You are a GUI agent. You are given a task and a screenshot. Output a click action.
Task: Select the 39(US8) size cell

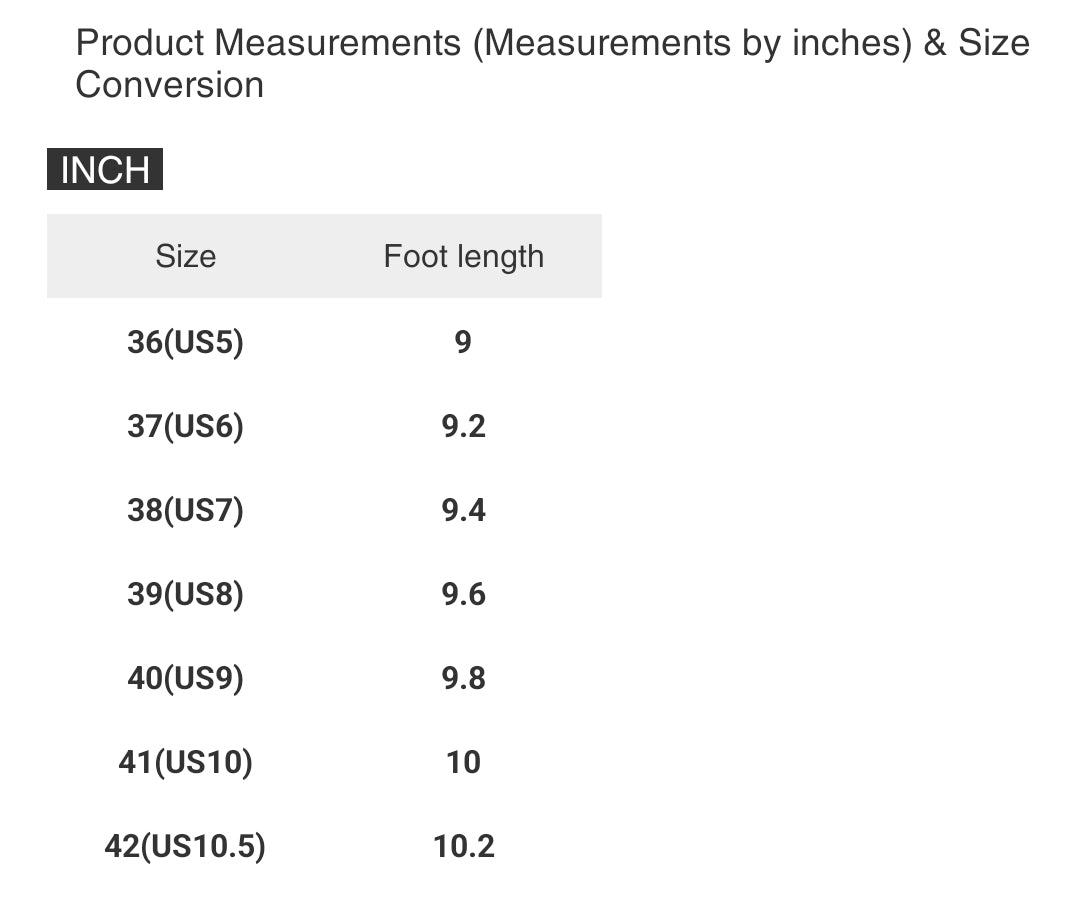coord(185,595)
